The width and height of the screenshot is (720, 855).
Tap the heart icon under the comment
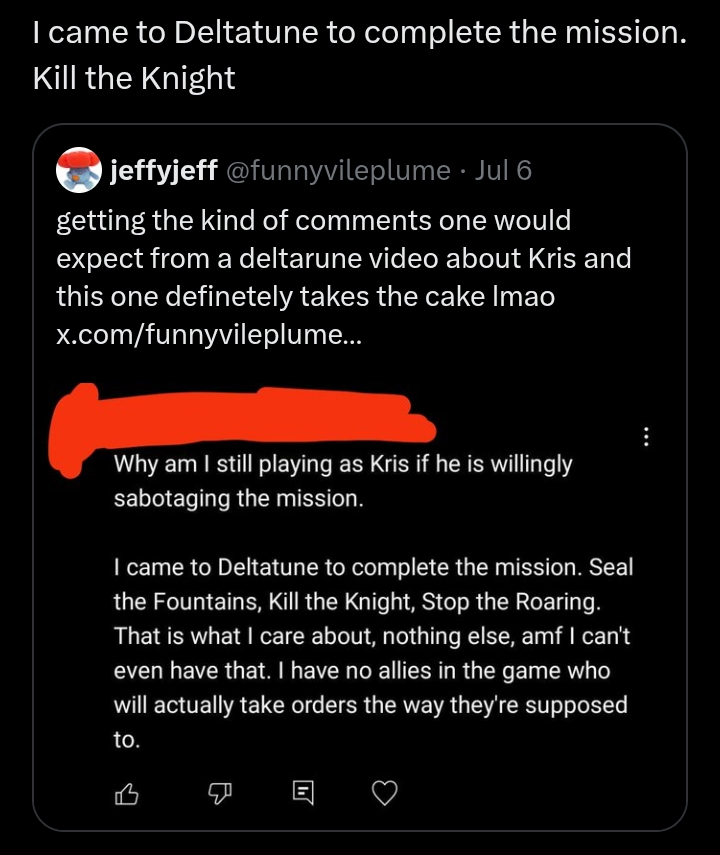point(384,794)
